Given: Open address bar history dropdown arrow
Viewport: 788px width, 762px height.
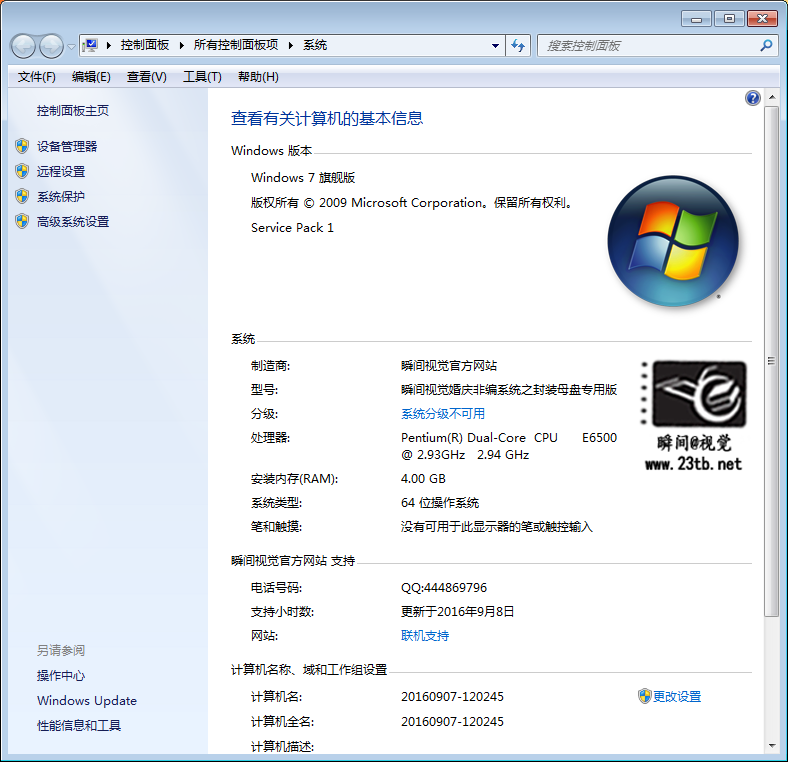Looking at the screenshot, I should (495, 46).
